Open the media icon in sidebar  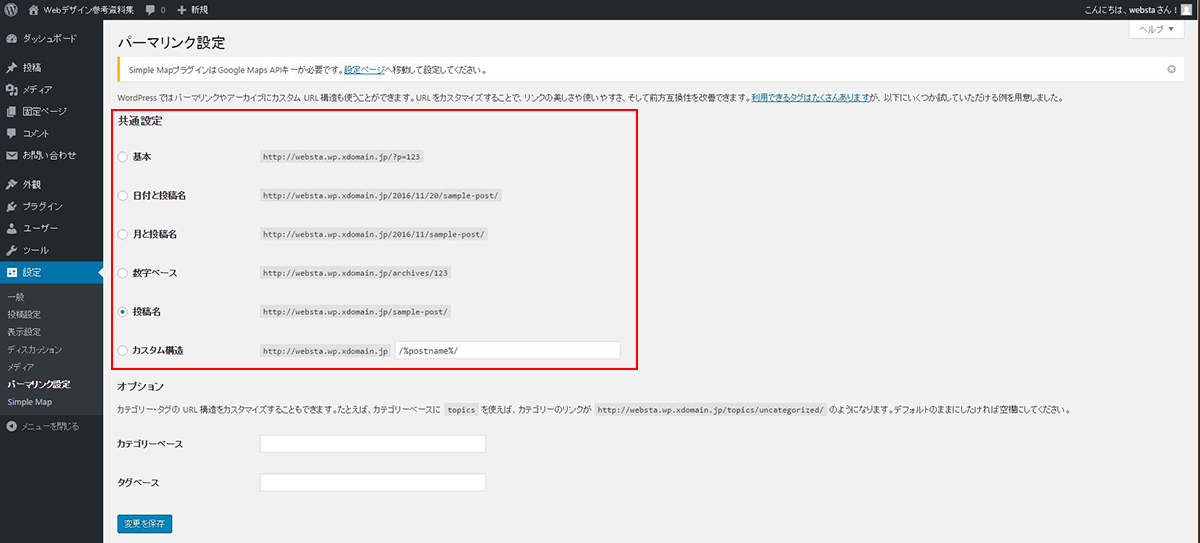coord(11,90)
